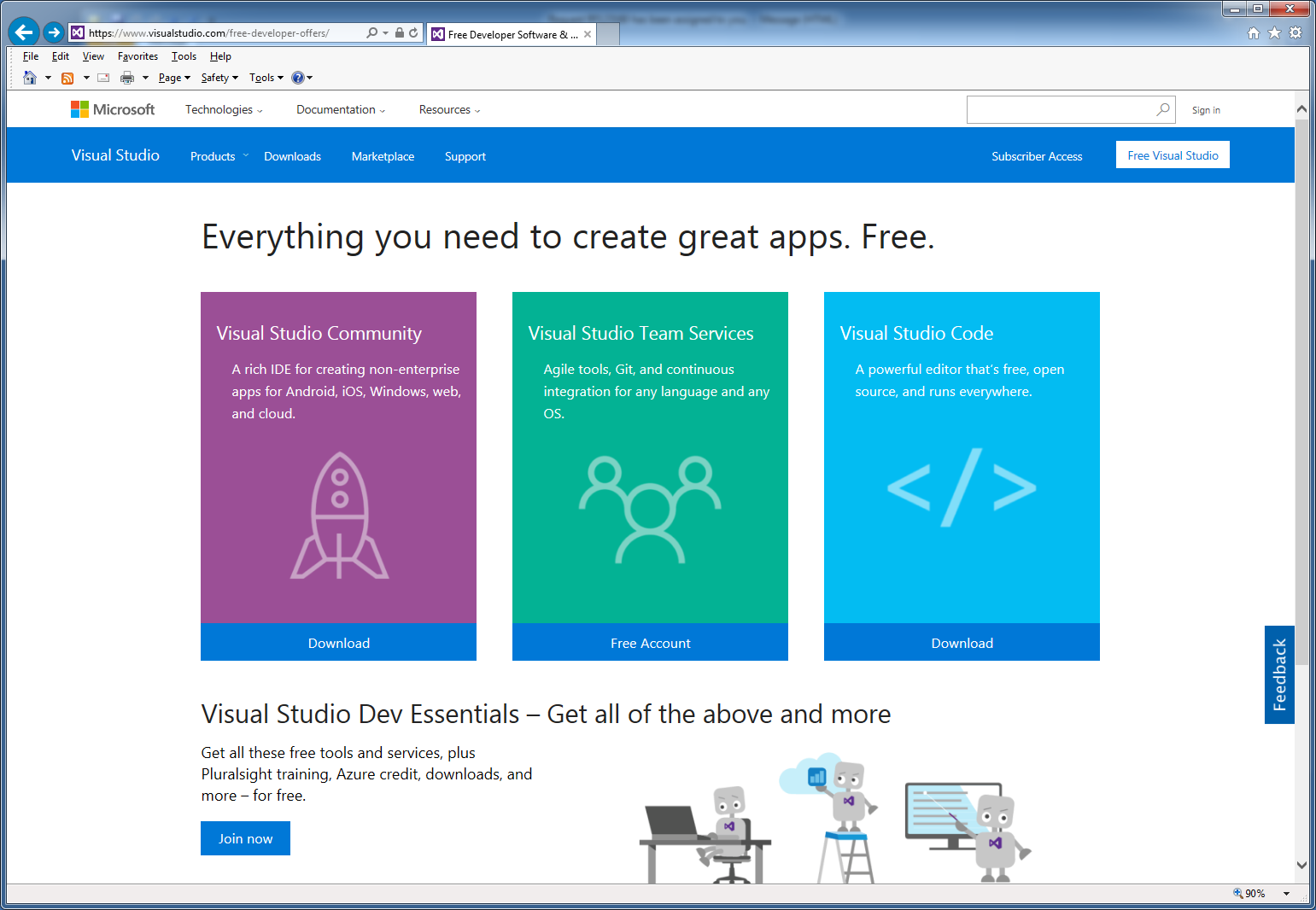Expand the feeds dropdown arrow
The width and height of the screenshot is (1316, 910).
click(x=86, y=78)
